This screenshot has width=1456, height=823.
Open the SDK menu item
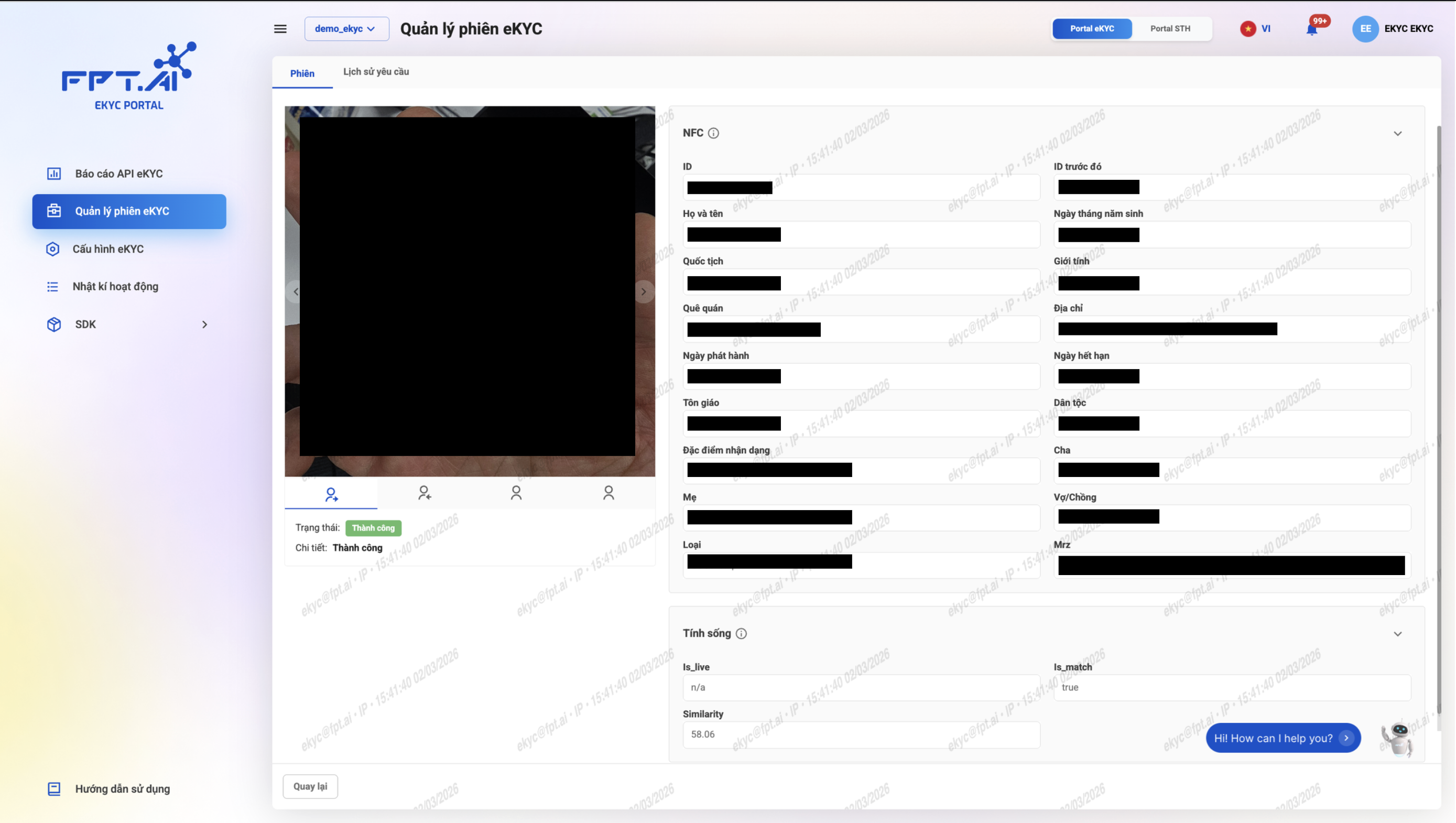point(129,324)
